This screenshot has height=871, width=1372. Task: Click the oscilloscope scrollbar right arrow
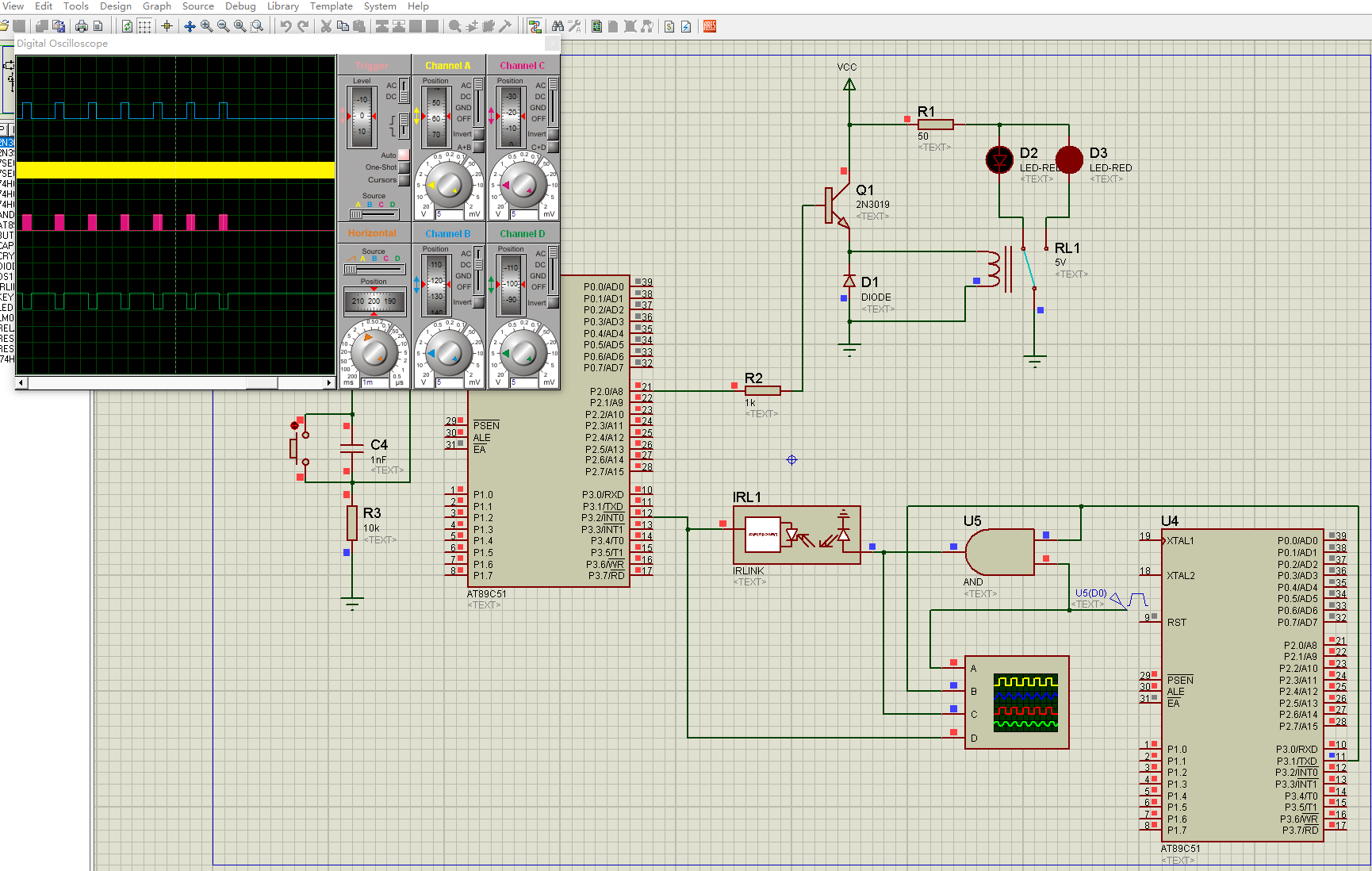329,383
